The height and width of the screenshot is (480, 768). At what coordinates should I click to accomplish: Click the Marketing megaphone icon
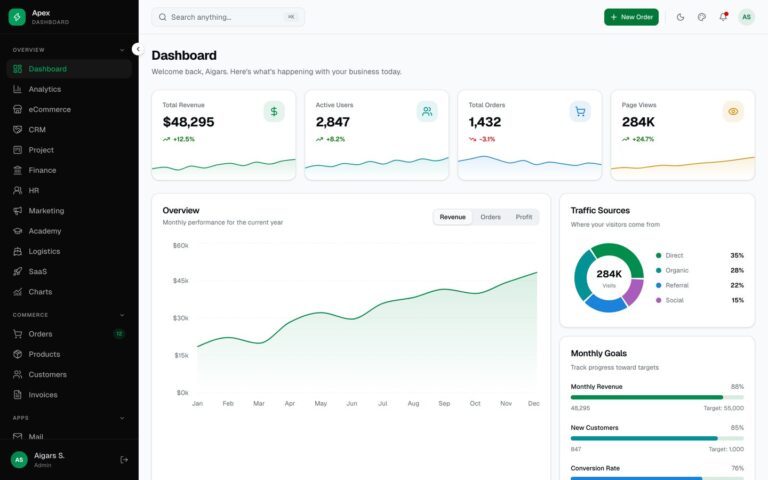pyautogui.click(x=18, y=211)
